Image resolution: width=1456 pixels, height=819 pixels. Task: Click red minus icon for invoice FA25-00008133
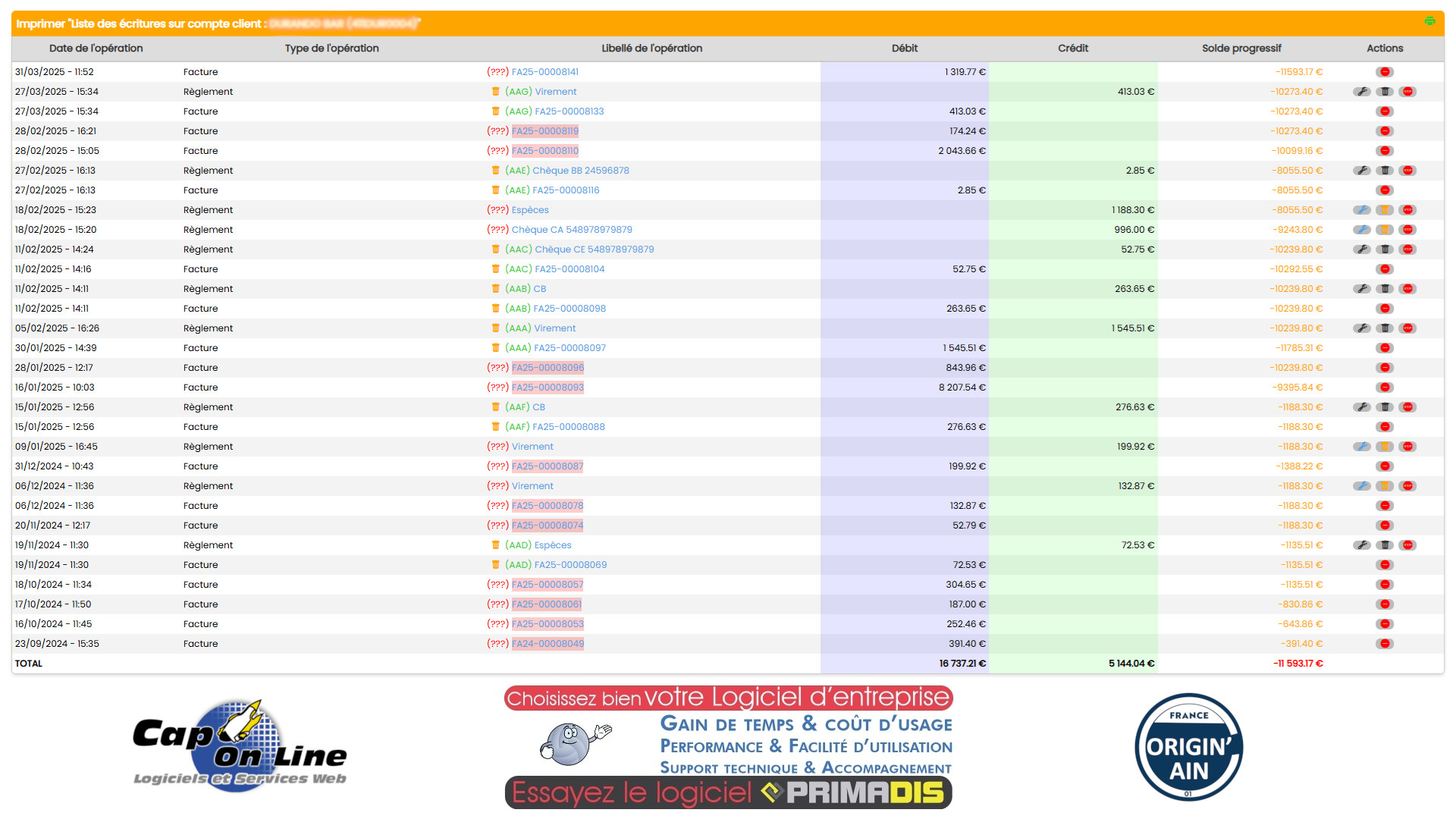(x=1385, y=111)
